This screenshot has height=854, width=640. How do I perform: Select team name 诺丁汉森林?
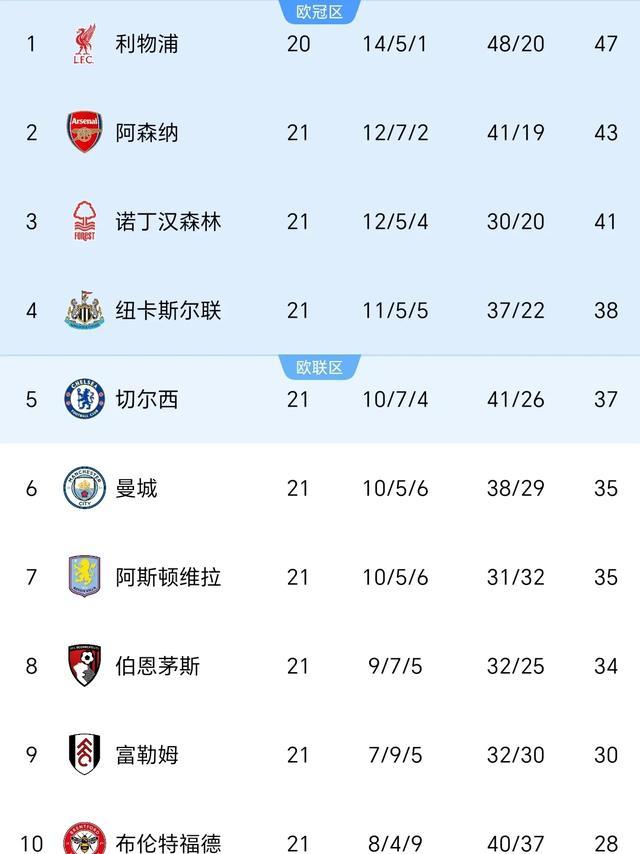tap(168, 221)
